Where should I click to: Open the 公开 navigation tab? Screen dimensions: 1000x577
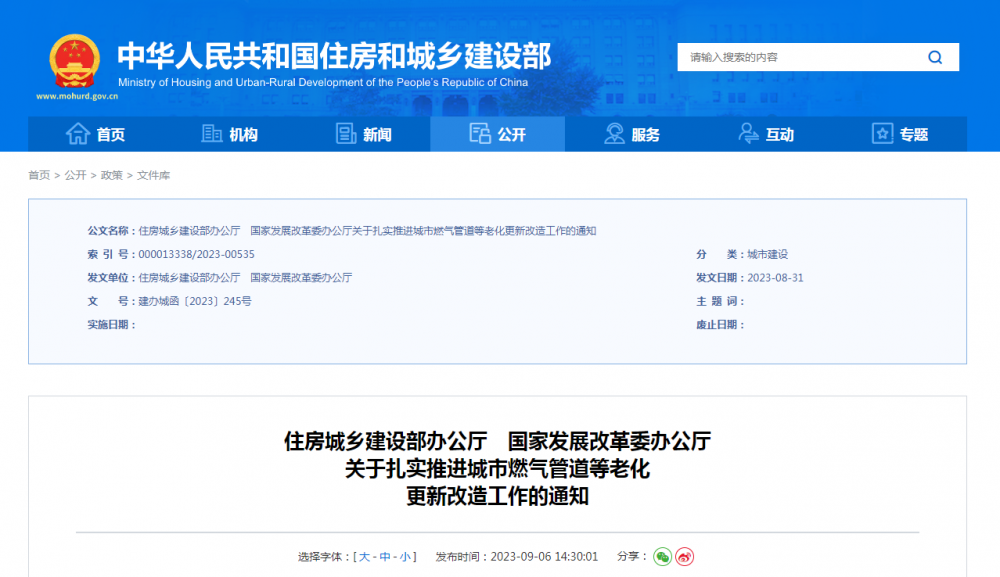497,134
